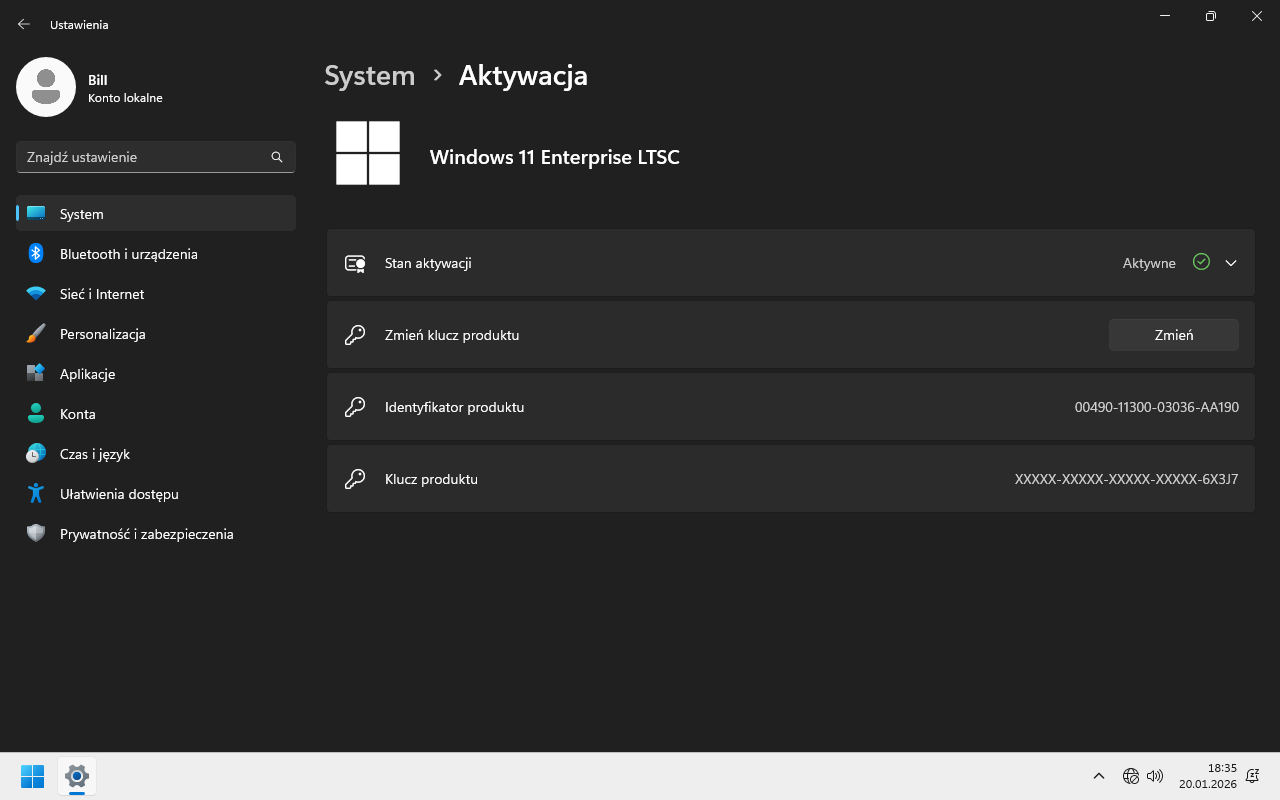This screenshot has width=1280, height=800.
Task: Click System in the breadcrumb
Action: click(369, 76)
